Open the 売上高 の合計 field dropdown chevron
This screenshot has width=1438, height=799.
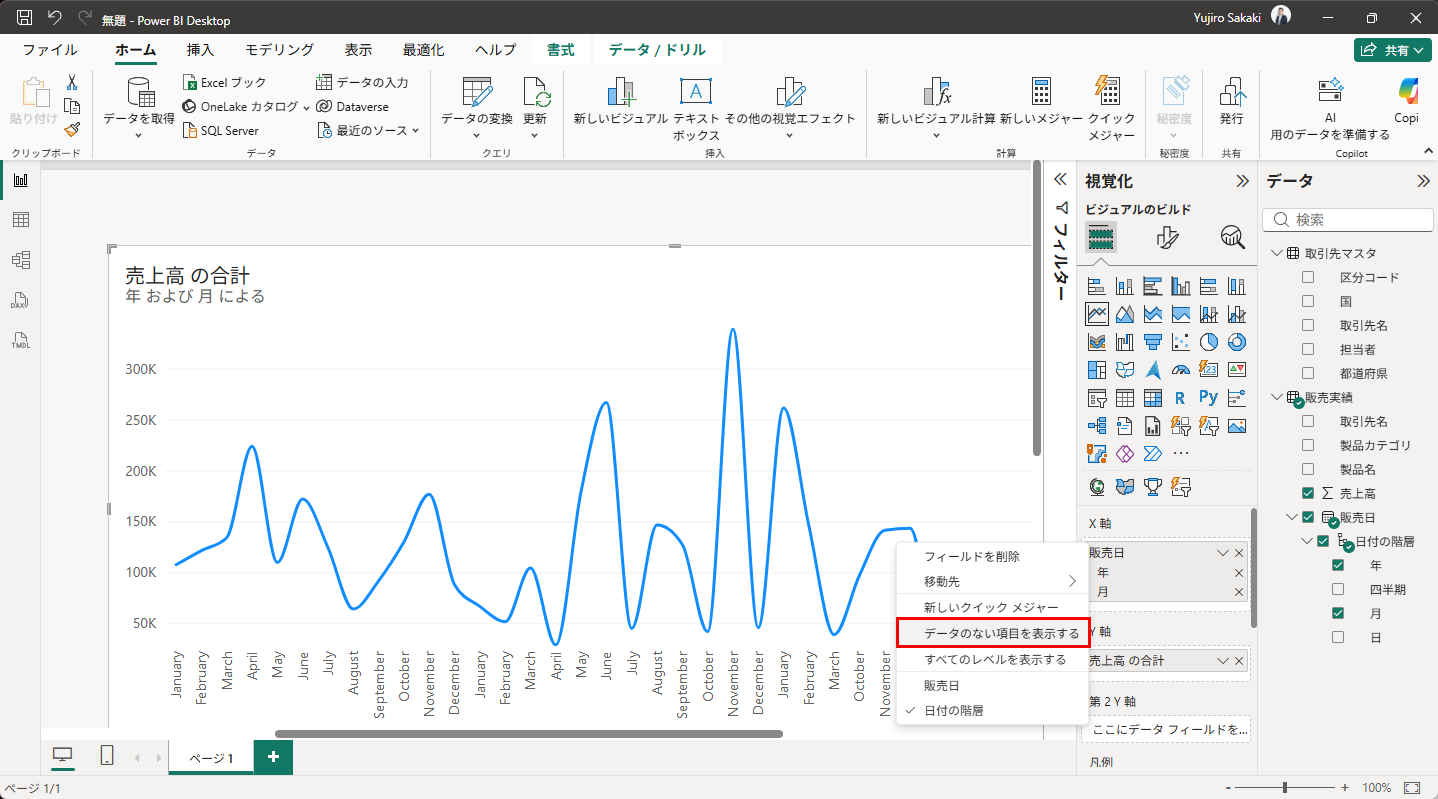pos(1223,661)
